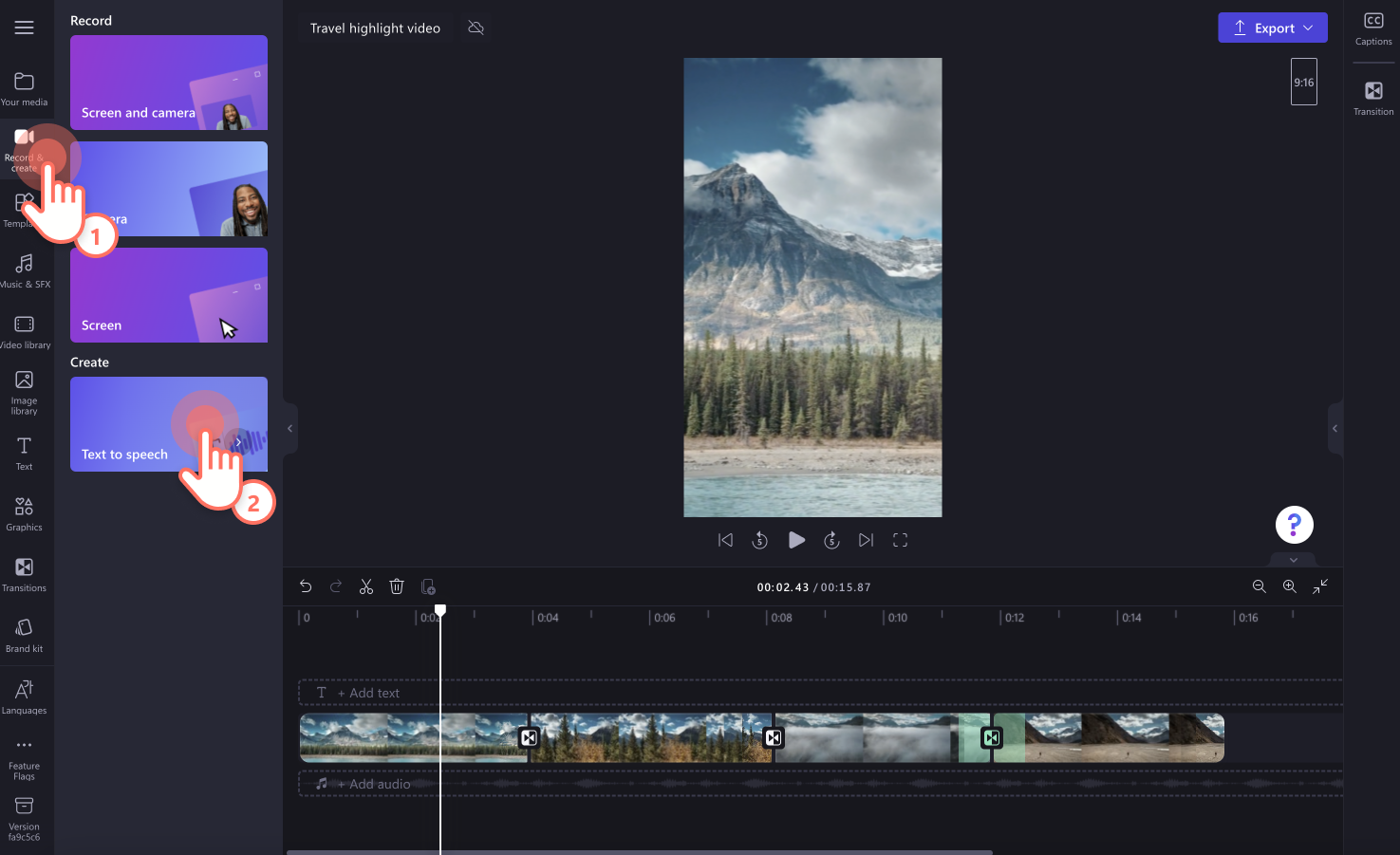The height and width of the screenshot is (855, 1400).
Task: Expand the right property panel
Action: pos(1335,428)
